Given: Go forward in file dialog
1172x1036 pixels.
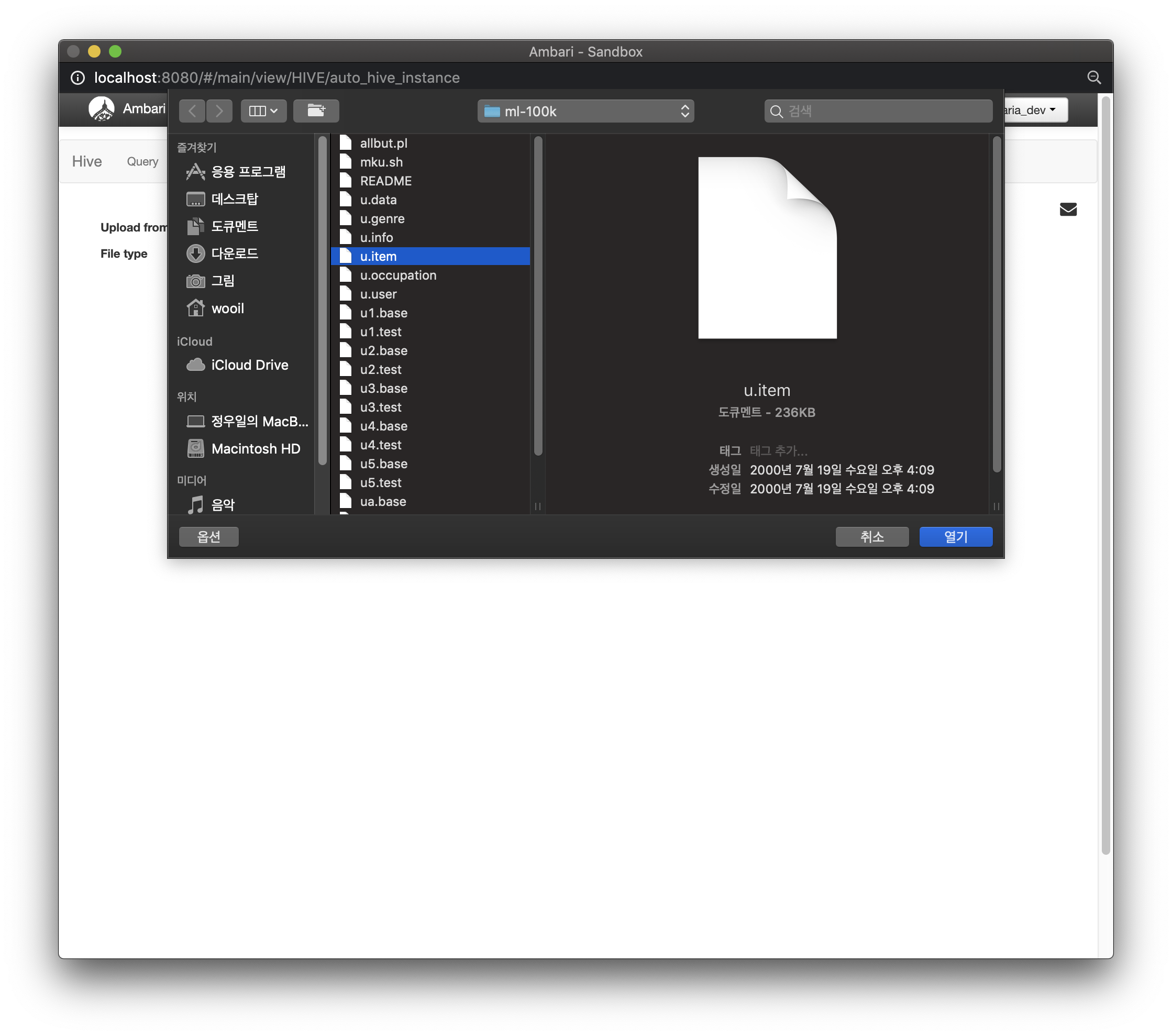Looking at the screenshot, I should pyautogui.click(x=219, y=111).
